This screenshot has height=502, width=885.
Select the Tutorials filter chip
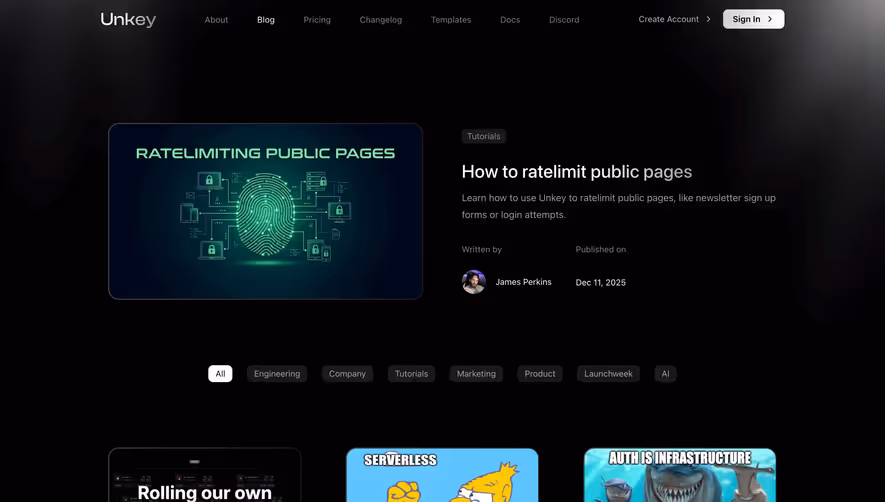[x=411, y=374]
